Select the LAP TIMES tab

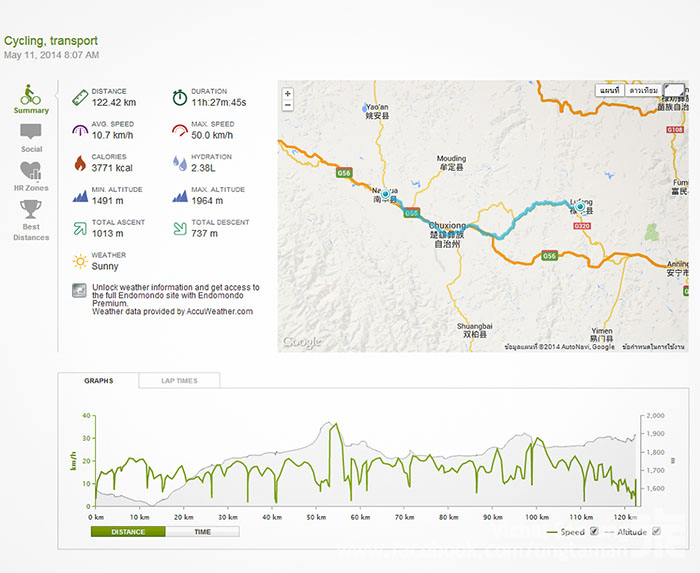[x=179, y=381]
